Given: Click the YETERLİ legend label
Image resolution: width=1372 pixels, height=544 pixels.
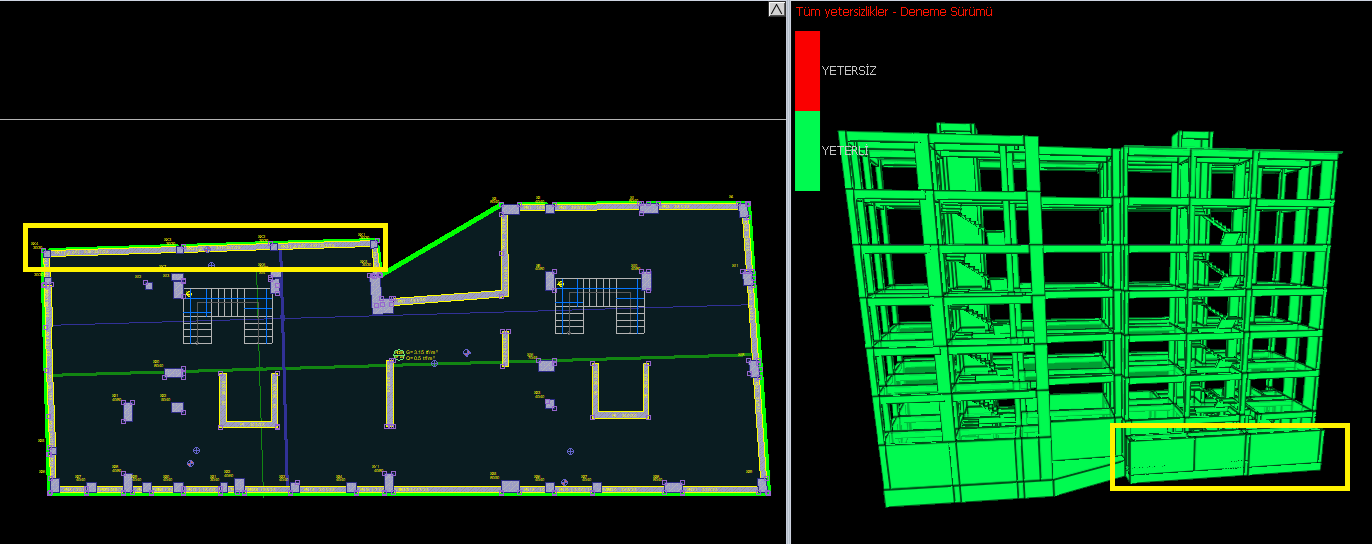Looking at the screenshot, I should (x=845, y=150).
